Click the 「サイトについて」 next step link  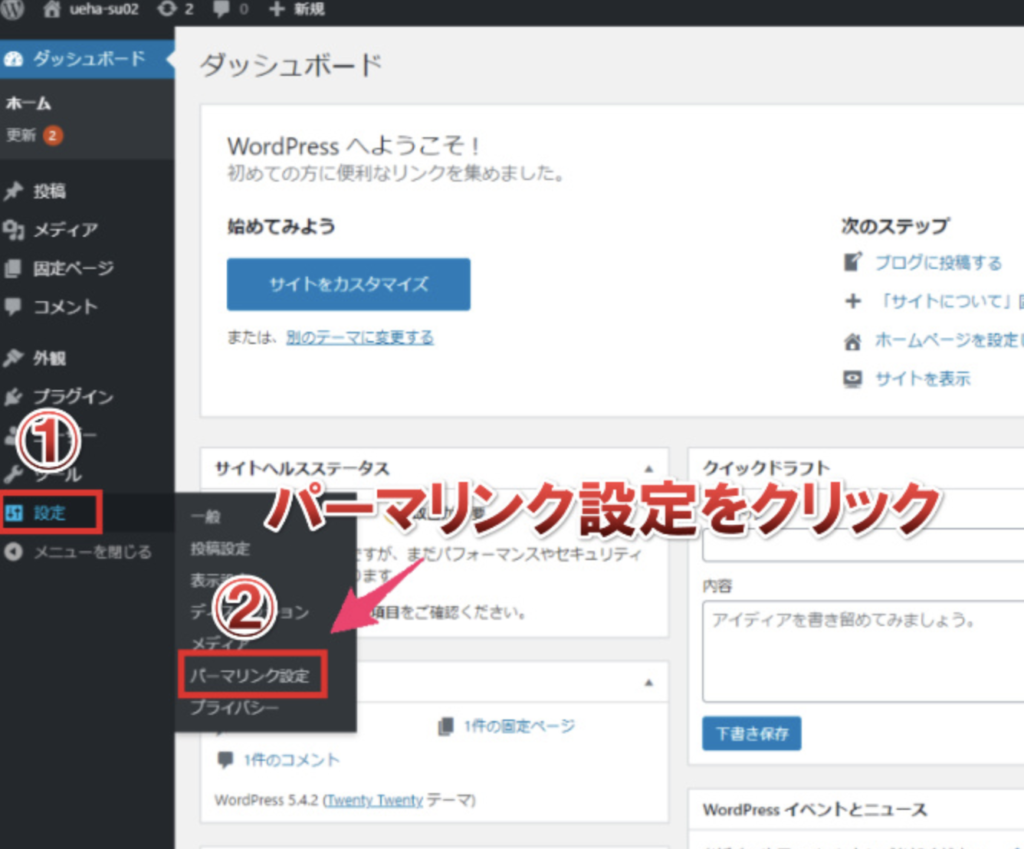(x=950, y=301)
